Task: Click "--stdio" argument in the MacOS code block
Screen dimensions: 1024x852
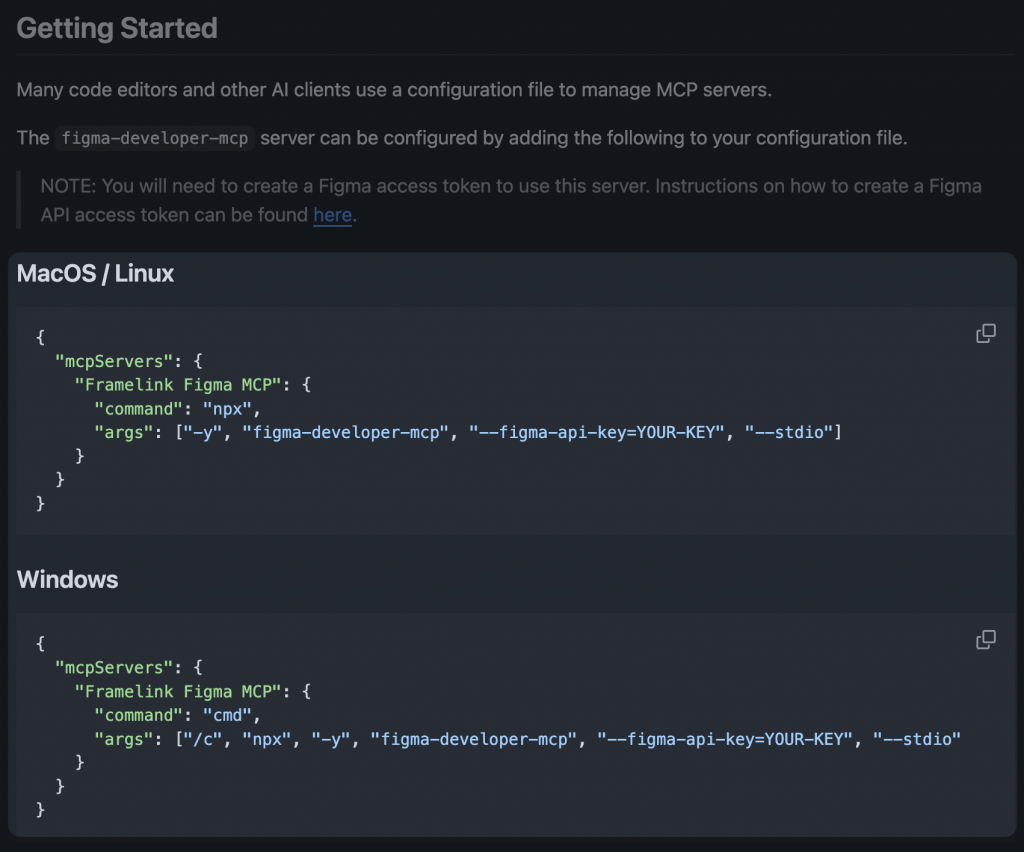Action: point(788,433)
